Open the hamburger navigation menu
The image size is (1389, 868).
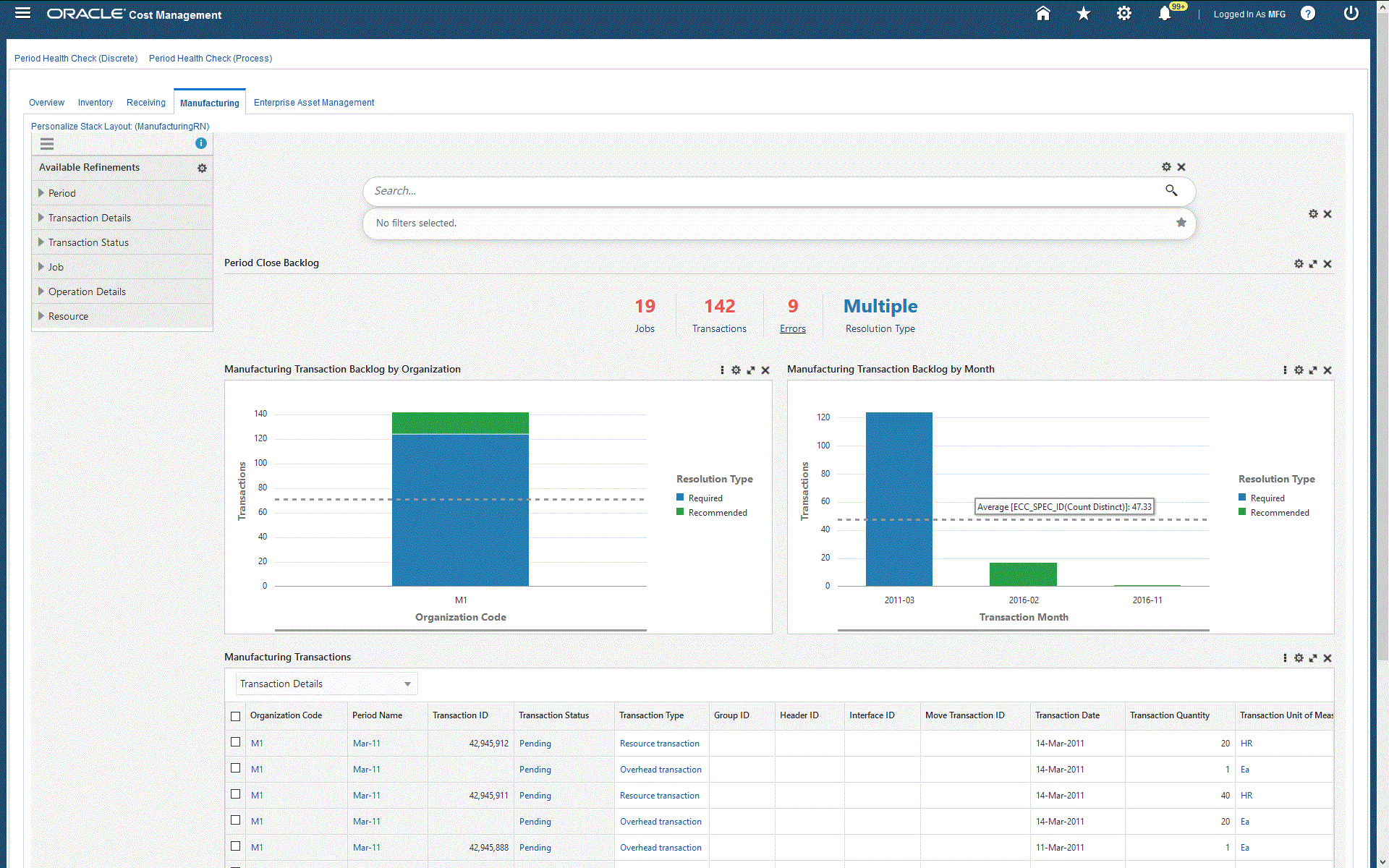[x=22, y=13]
